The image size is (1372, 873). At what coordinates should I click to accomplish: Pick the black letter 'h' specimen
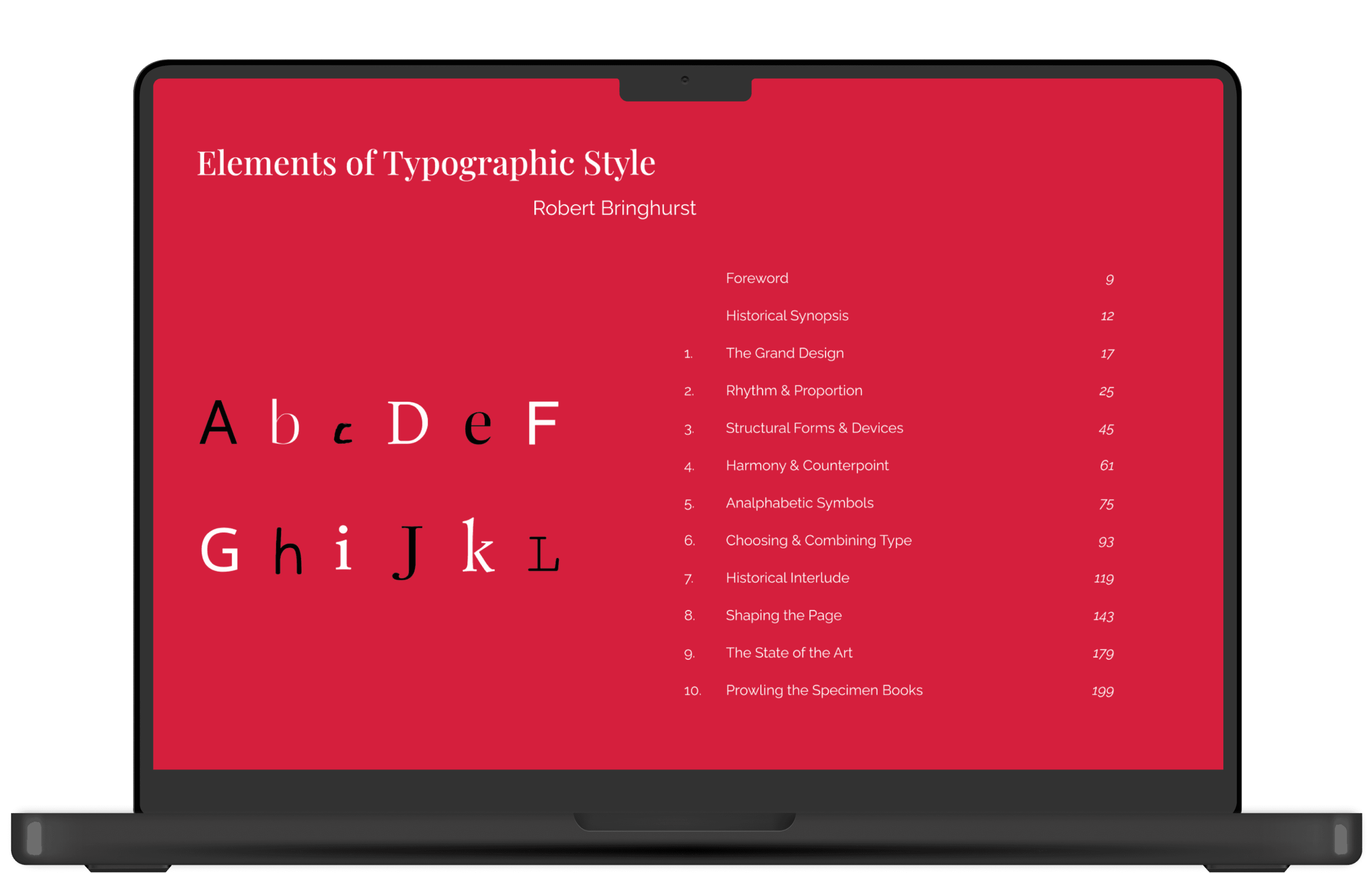[x=288, y=550]
